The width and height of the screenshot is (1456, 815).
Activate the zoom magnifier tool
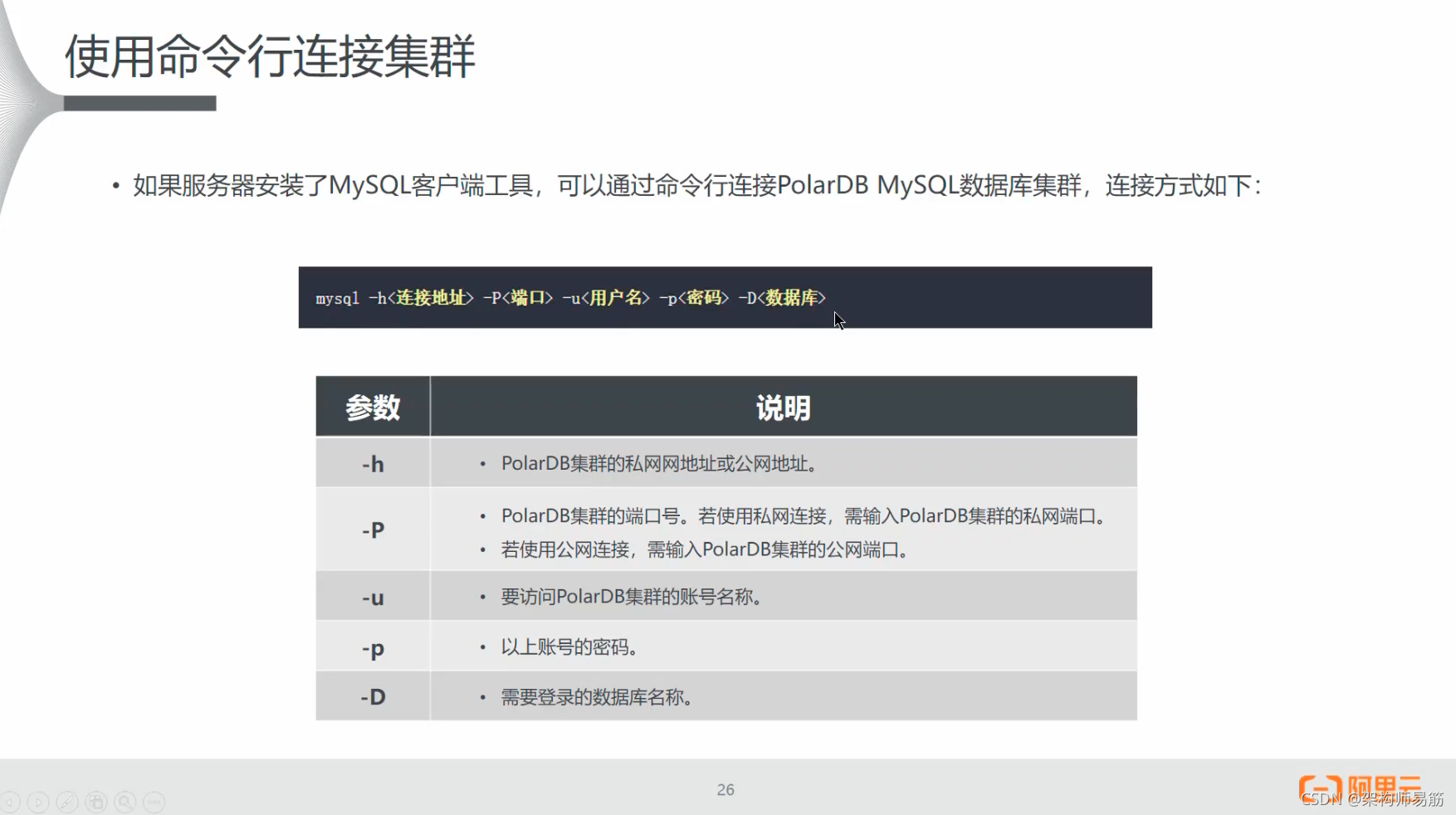tap(125, 802)
